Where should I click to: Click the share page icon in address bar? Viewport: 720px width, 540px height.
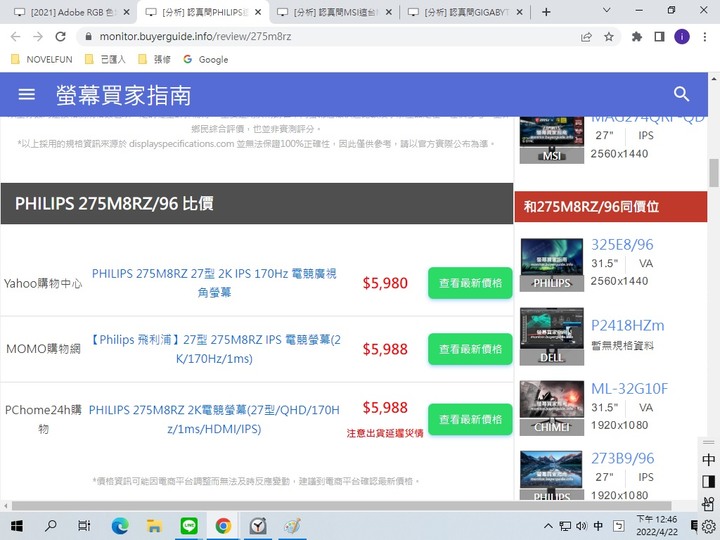(x=586, y=37)
